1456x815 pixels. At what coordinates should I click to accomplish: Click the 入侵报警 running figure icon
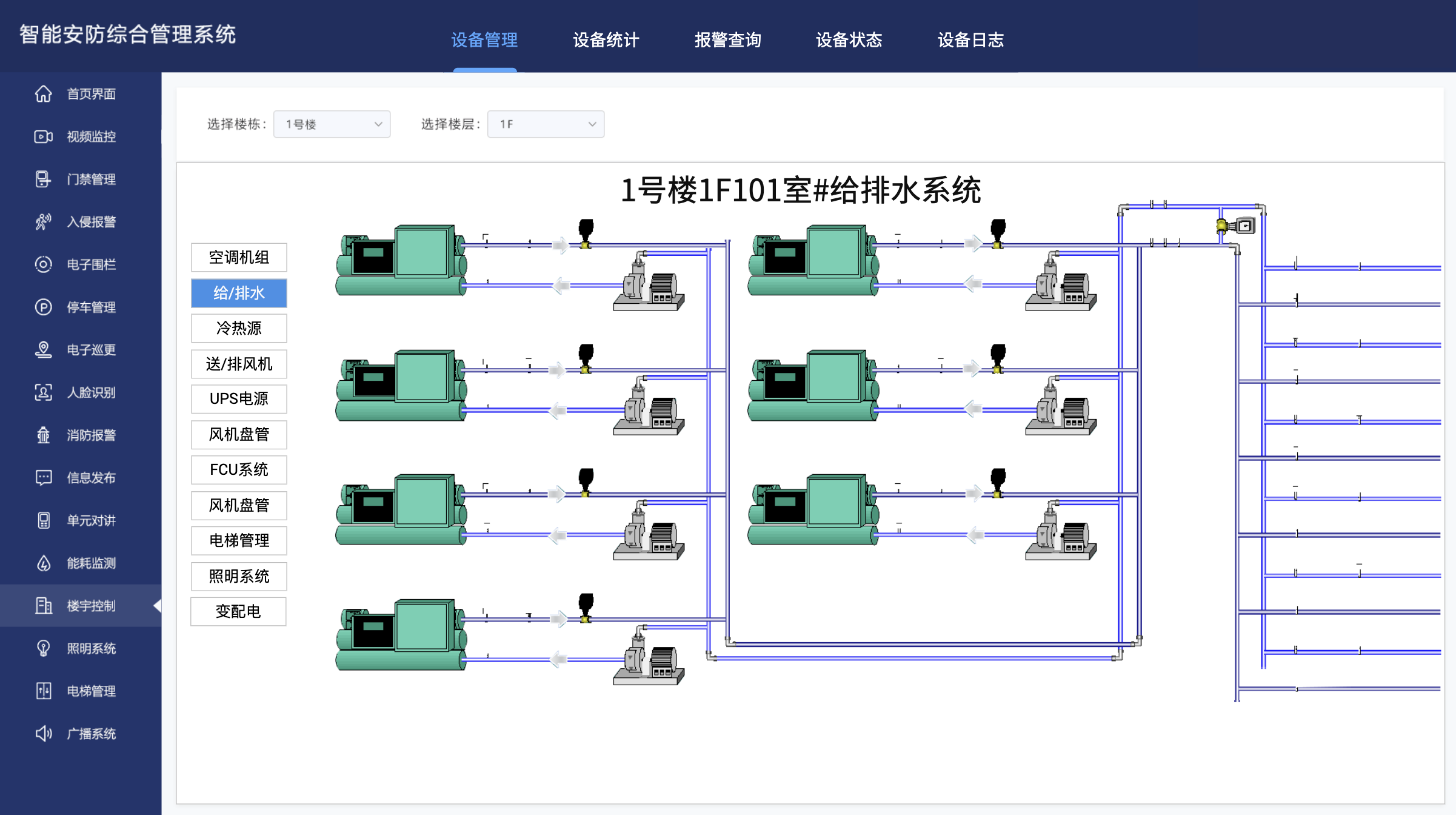(43, 222)
